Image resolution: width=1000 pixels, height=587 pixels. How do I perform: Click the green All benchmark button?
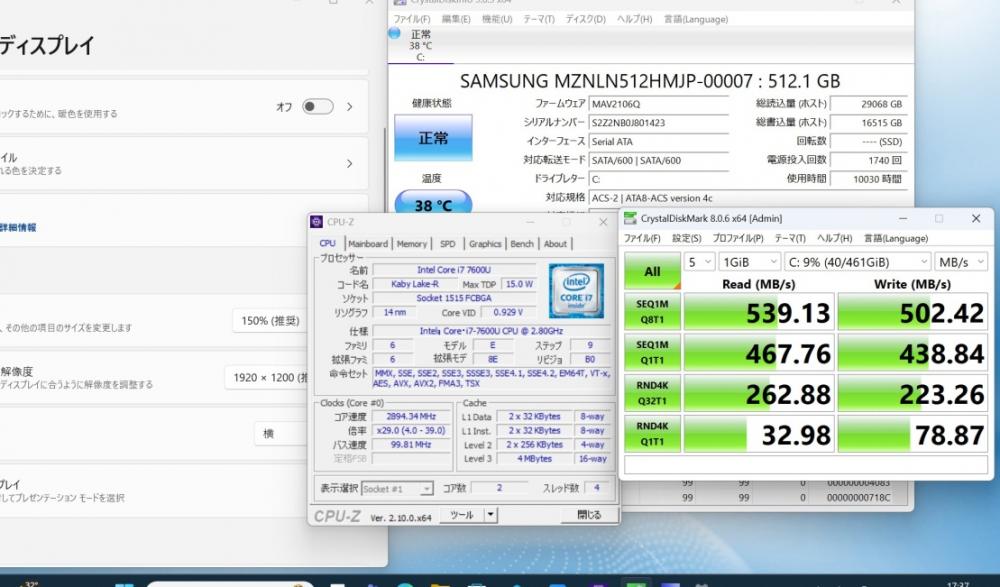pyautogui.click(x=652, y=271)
